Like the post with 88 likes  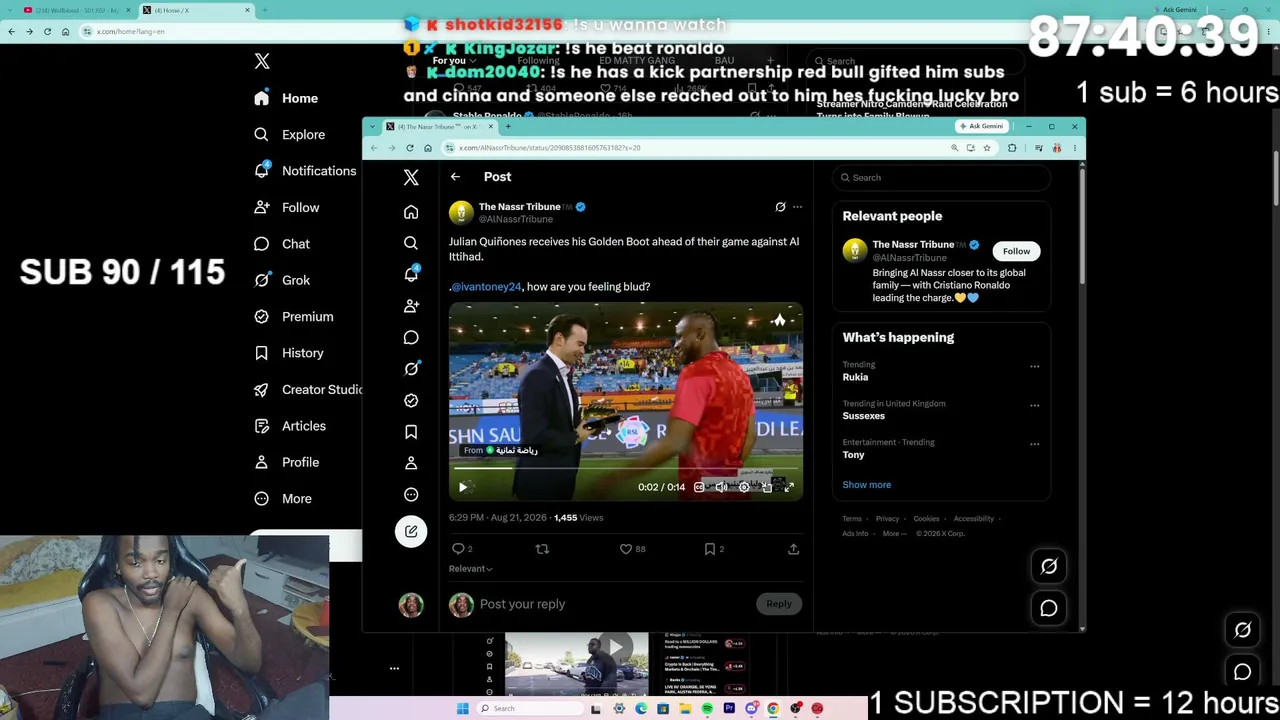click(x=626, y=549)
